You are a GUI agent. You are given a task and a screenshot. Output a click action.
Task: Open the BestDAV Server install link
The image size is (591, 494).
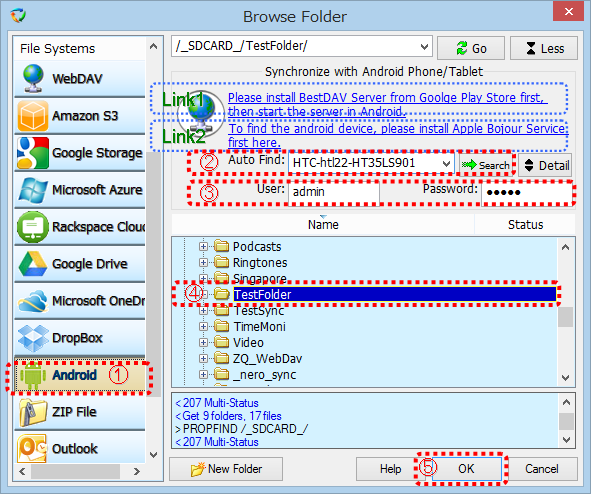(387, 104)
